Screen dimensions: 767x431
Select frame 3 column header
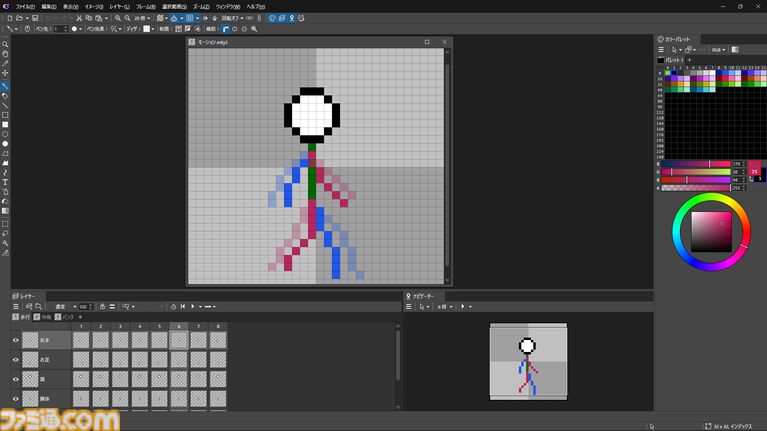pyautogui.click(x=120, y=326)
